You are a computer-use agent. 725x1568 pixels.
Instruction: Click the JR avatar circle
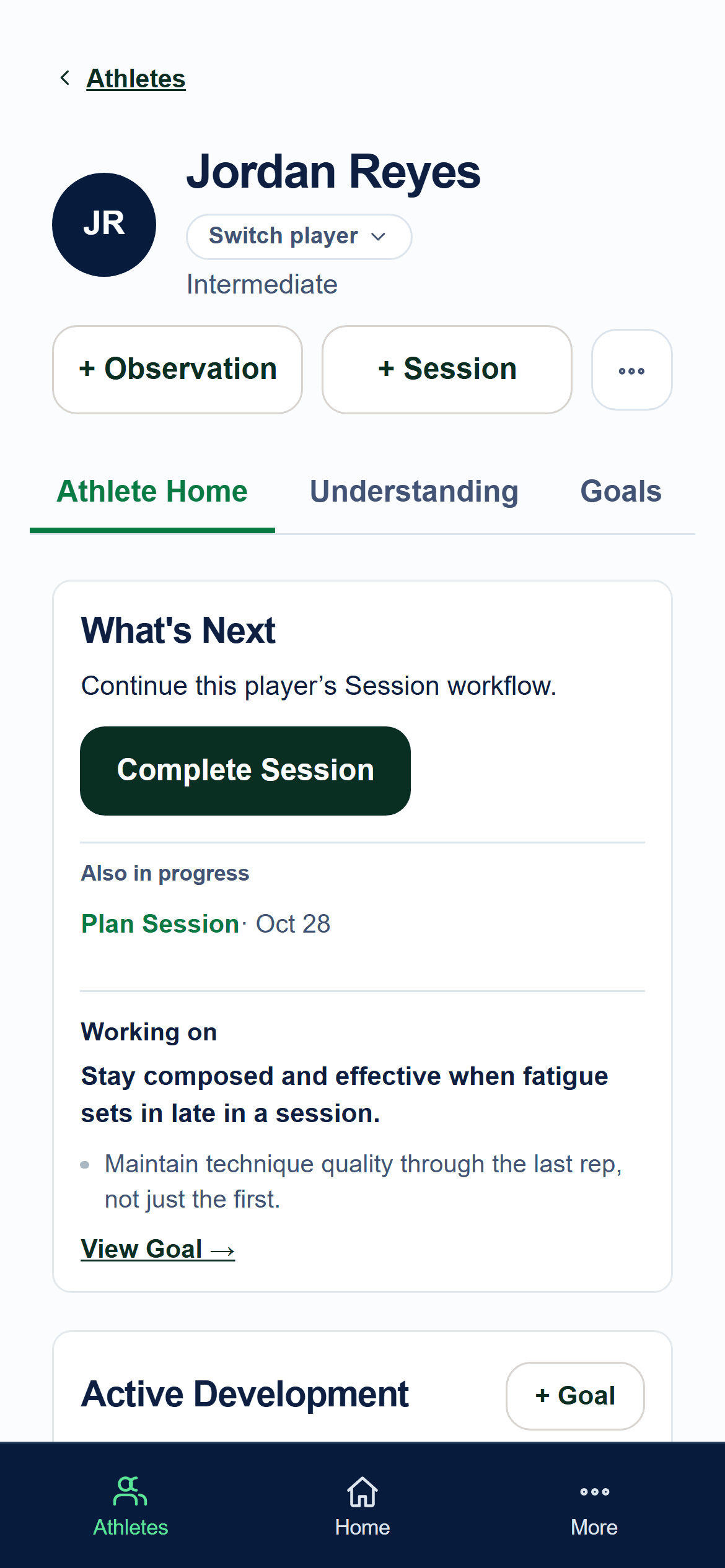click(x=104, y=225)
